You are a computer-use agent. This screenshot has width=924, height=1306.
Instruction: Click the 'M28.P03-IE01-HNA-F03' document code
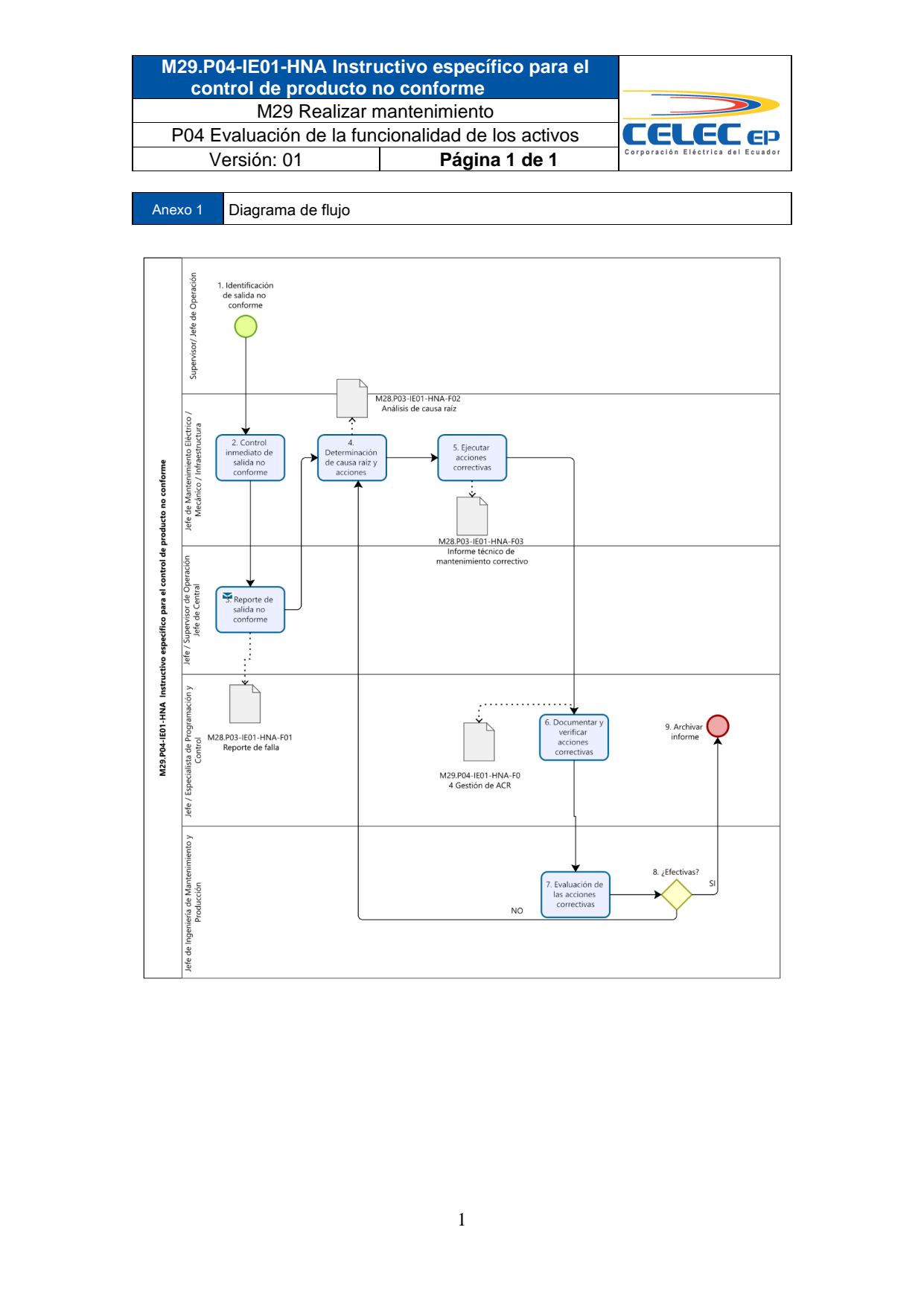(481, 541)
